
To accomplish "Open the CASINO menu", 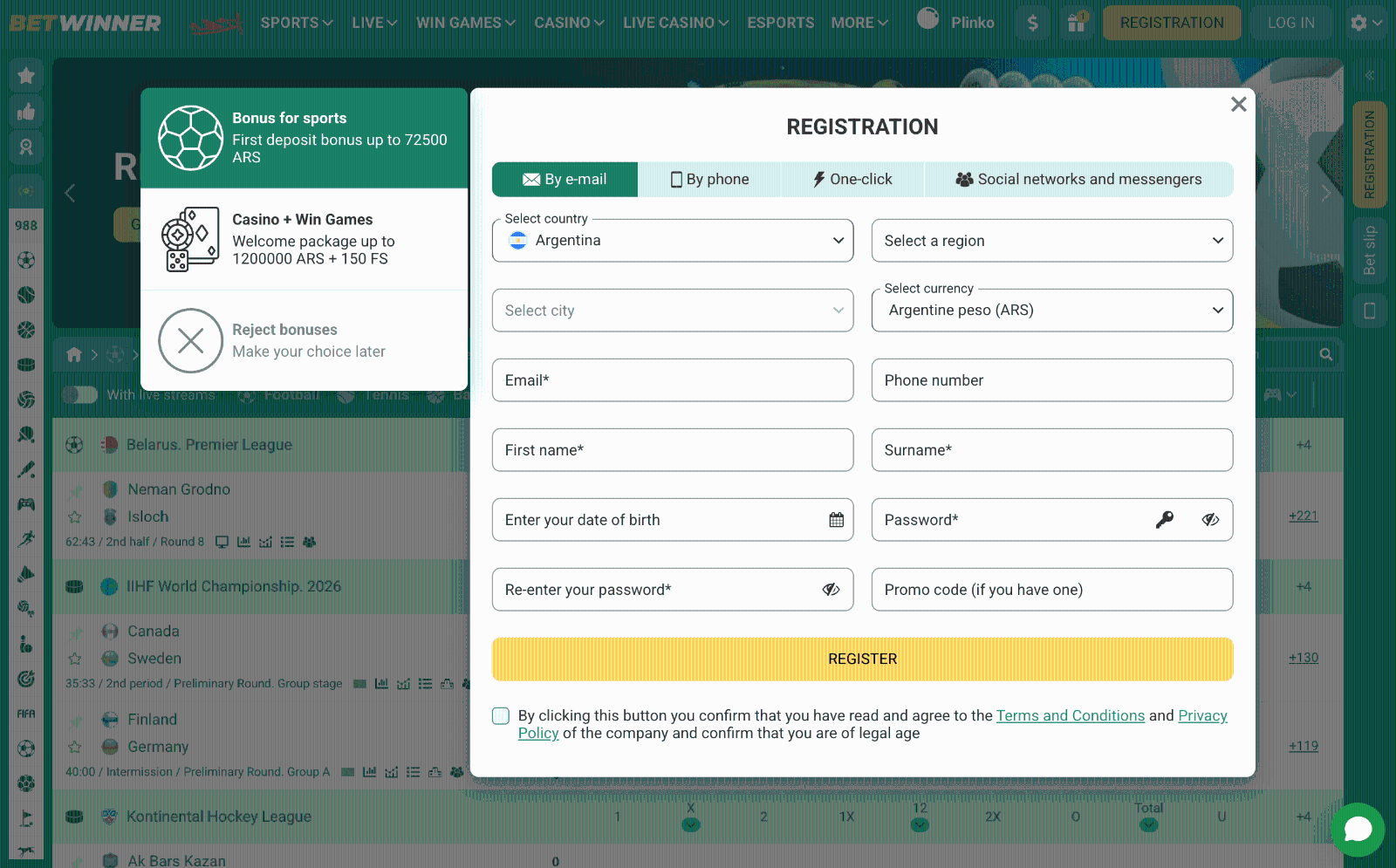I will (x=569, y=23).
